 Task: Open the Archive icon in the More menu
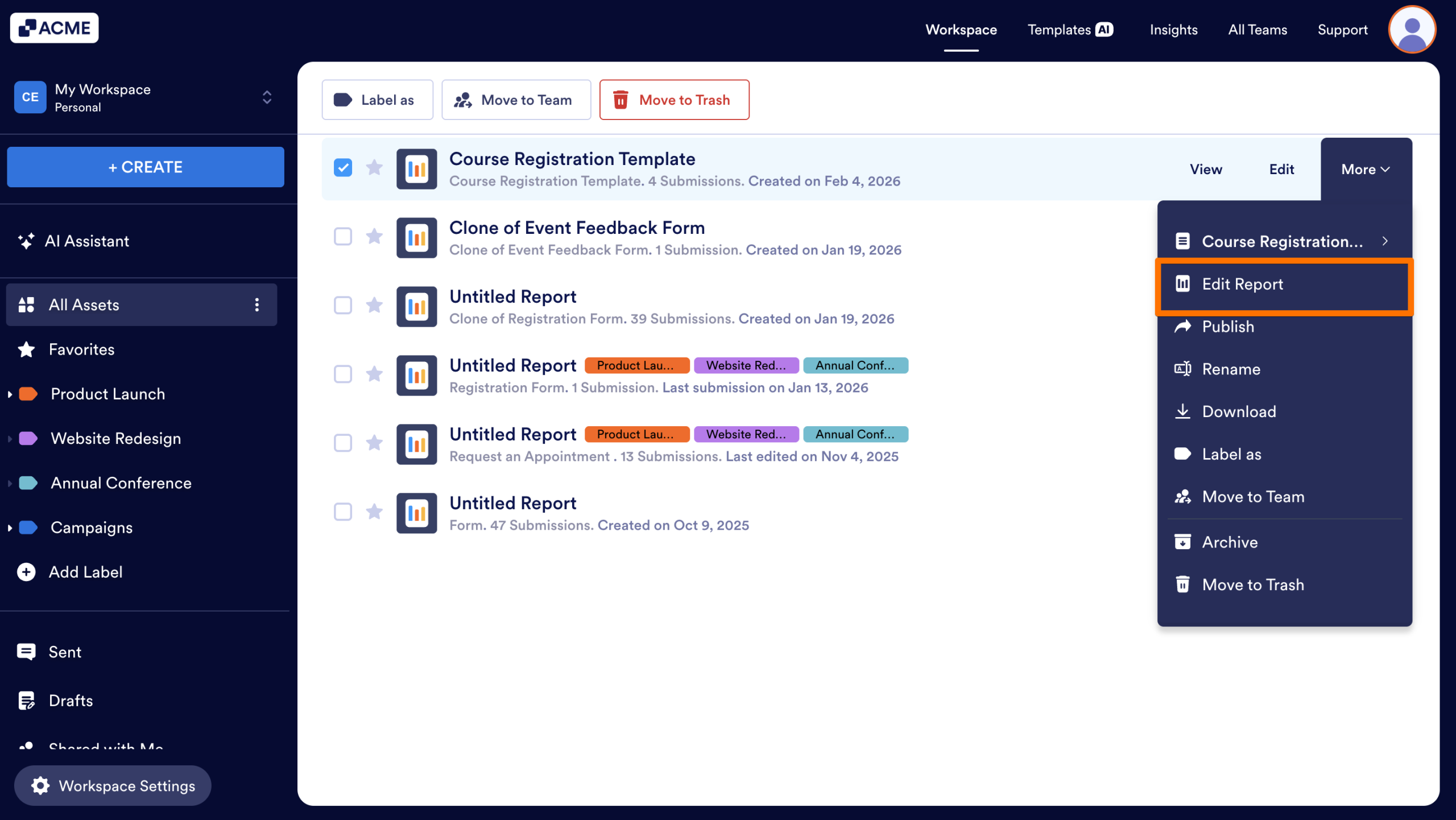(x=1184, y=541)
